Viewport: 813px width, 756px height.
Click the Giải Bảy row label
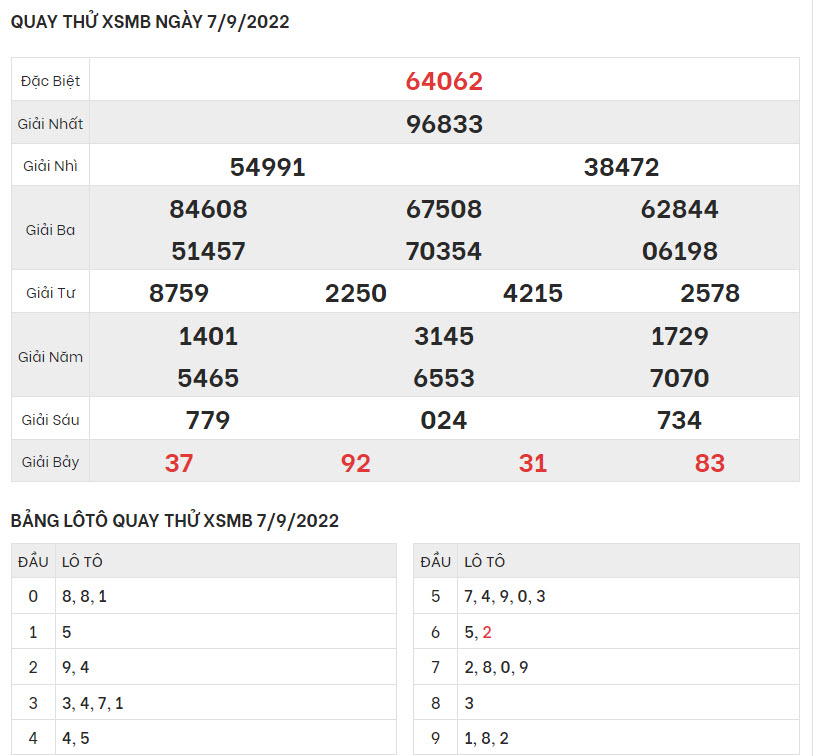pyautogui.click(x=50, y=463)
